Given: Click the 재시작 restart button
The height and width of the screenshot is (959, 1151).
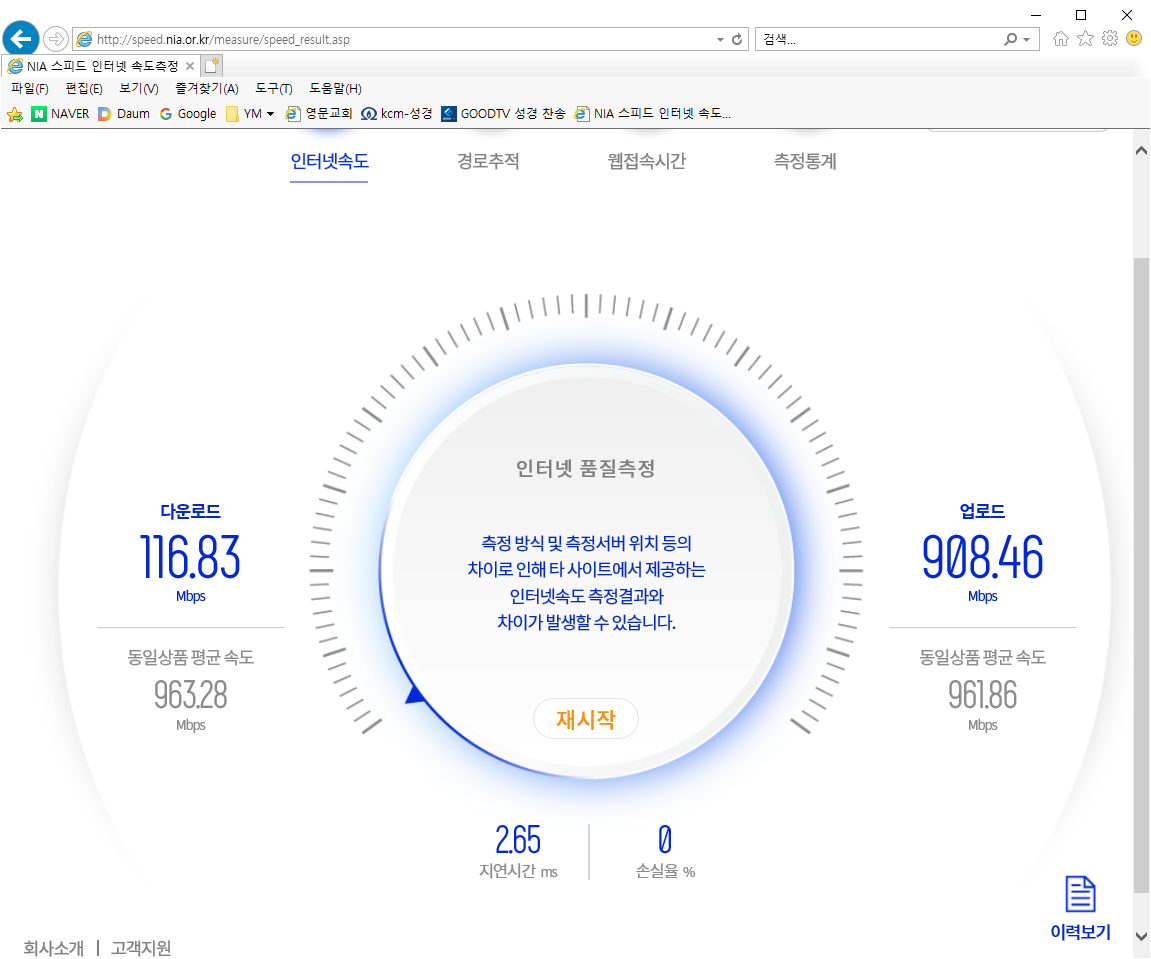Looking at the screenshot, I should click(x=586, y=719).
